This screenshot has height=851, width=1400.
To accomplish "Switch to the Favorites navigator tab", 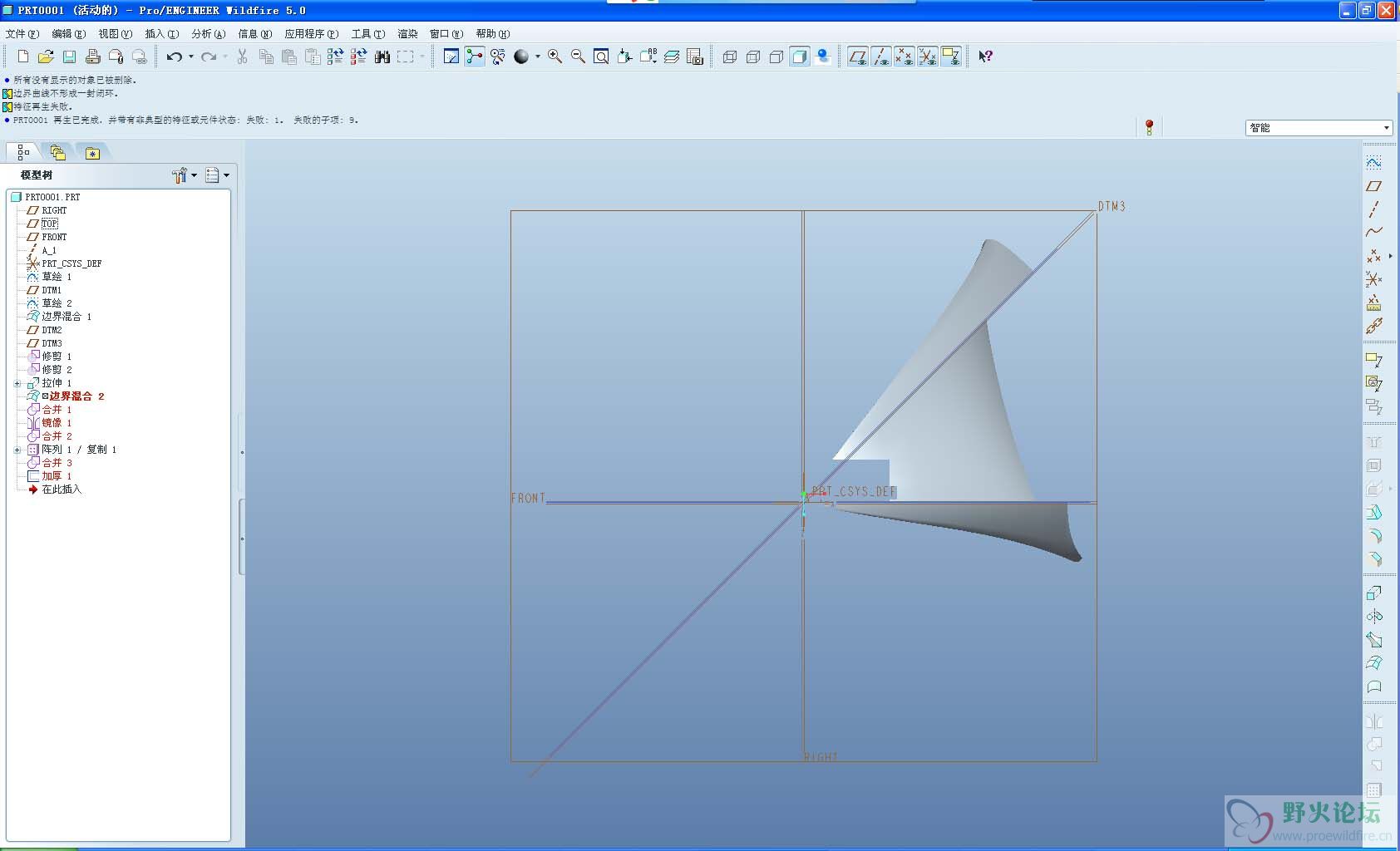I will (92, 153).
